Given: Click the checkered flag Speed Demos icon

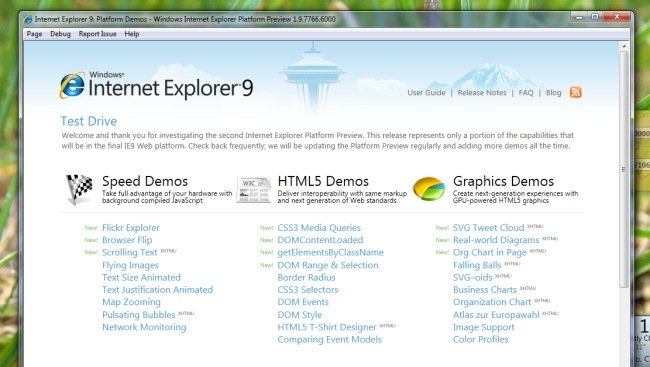Looking at the screenshot, I should (x=80, y=189).
